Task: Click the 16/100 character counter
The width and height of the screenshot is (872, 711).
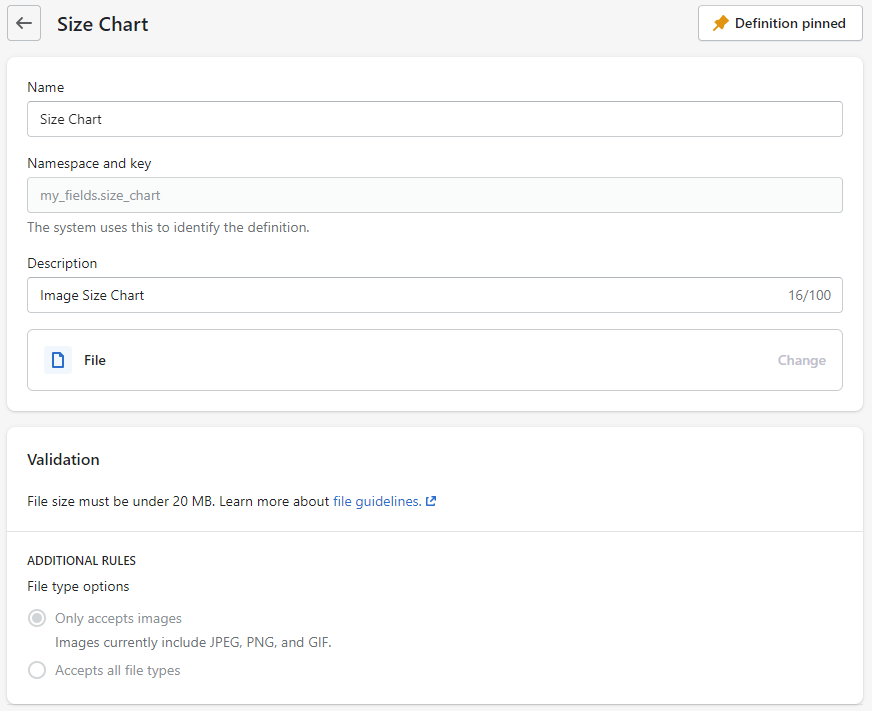Action: click(809, 296)
